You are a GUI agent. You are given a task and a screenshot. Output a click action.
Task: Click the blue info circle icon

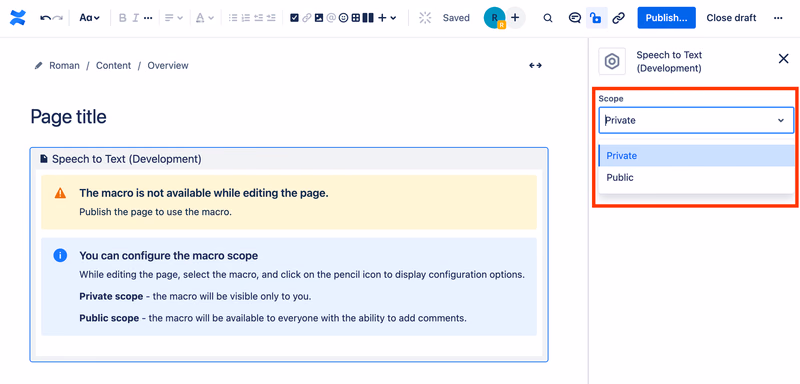coord(60,255)
